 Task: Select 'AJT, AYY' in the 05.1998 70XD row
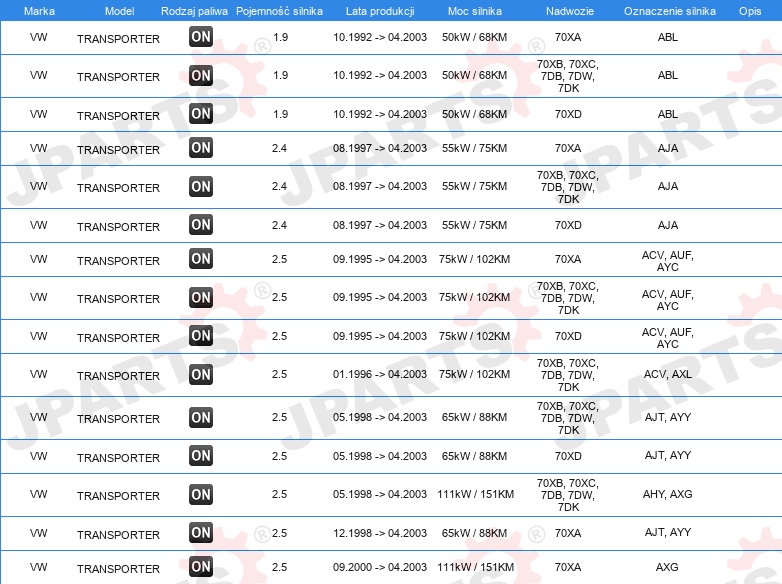667,455
